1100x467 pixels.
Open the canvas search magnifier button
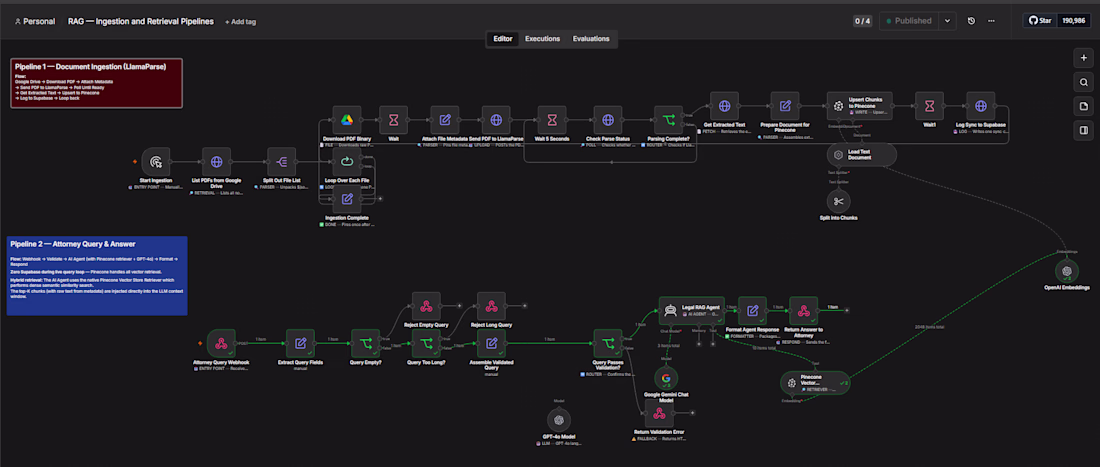(x=1083, y=83)
